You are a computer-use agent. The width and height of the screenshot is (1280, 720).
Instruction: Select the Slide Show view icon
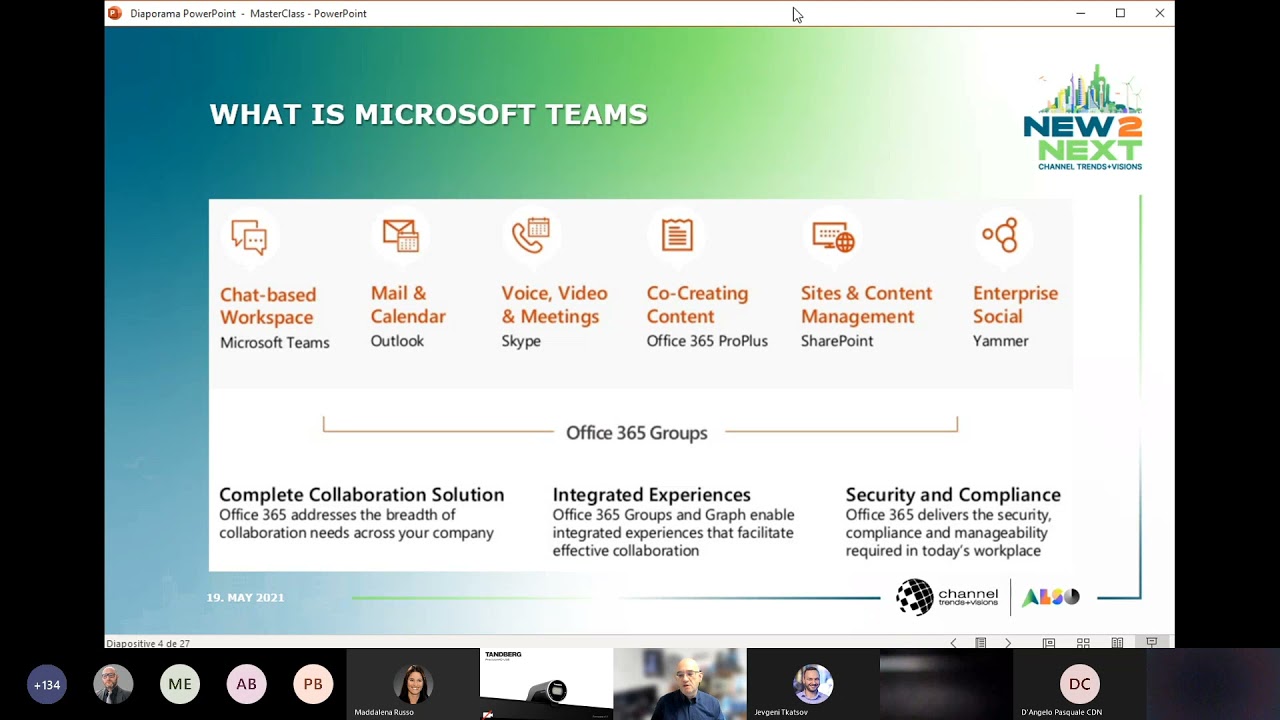coord(1151,643)
